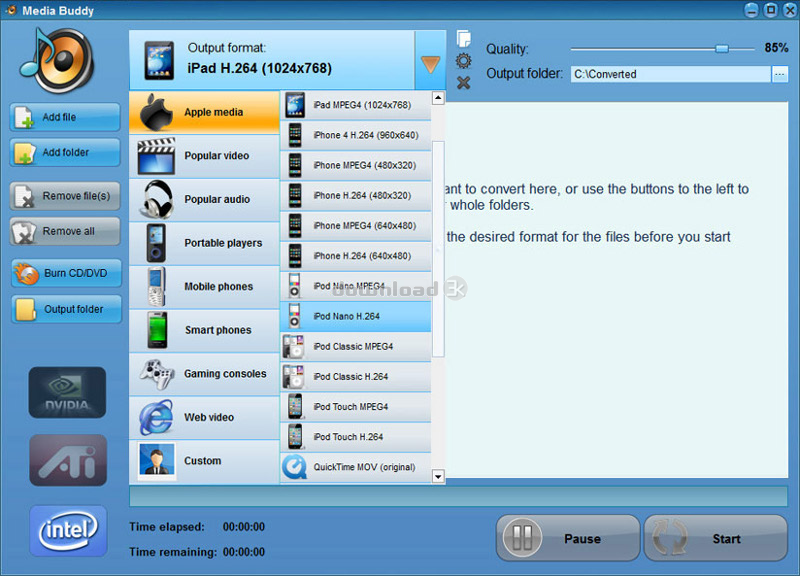
Task: Open the Output folder from the sidebar
Action: pos(66,309)
